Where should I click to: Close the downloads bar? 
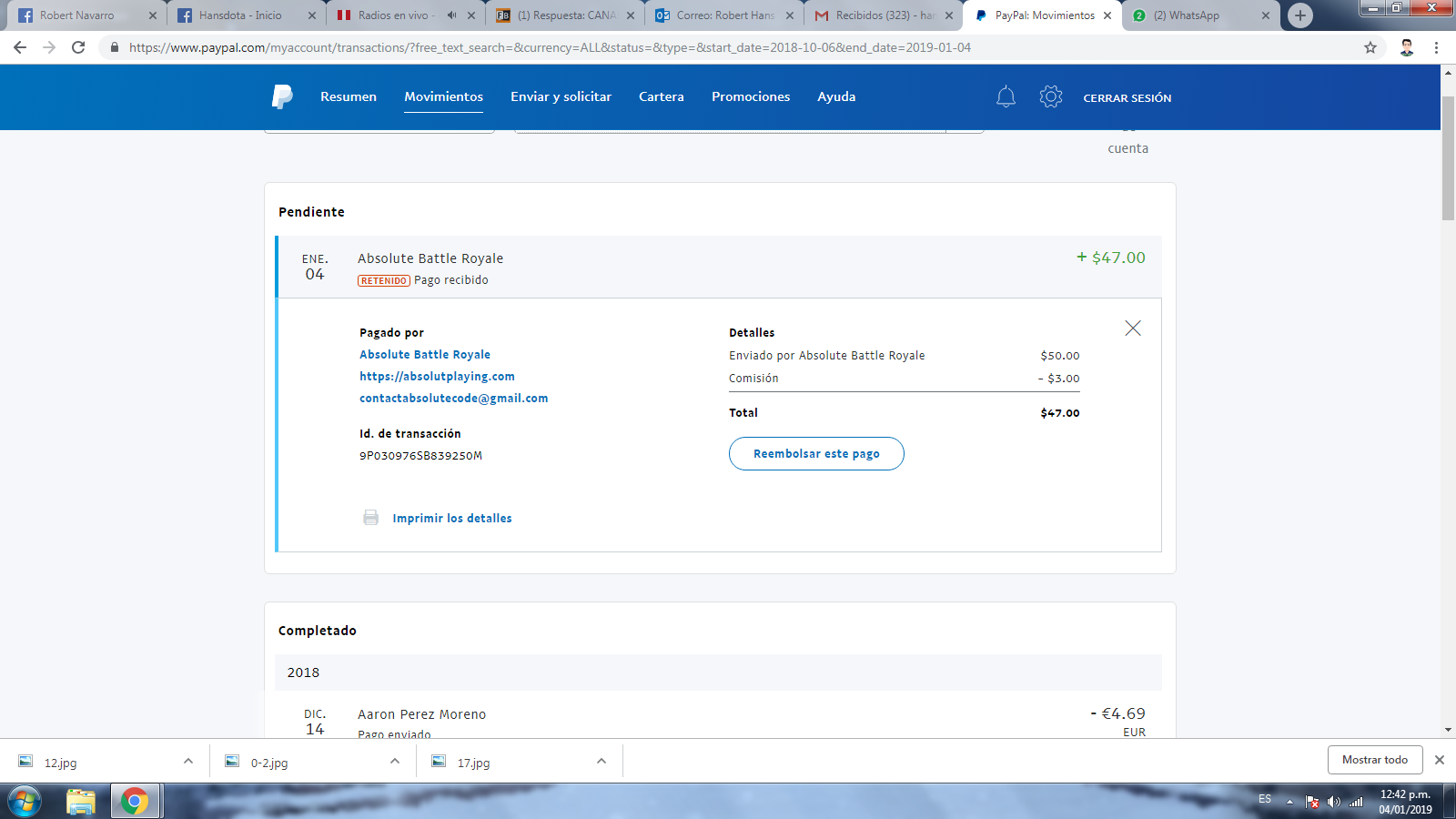[1440, 760]
